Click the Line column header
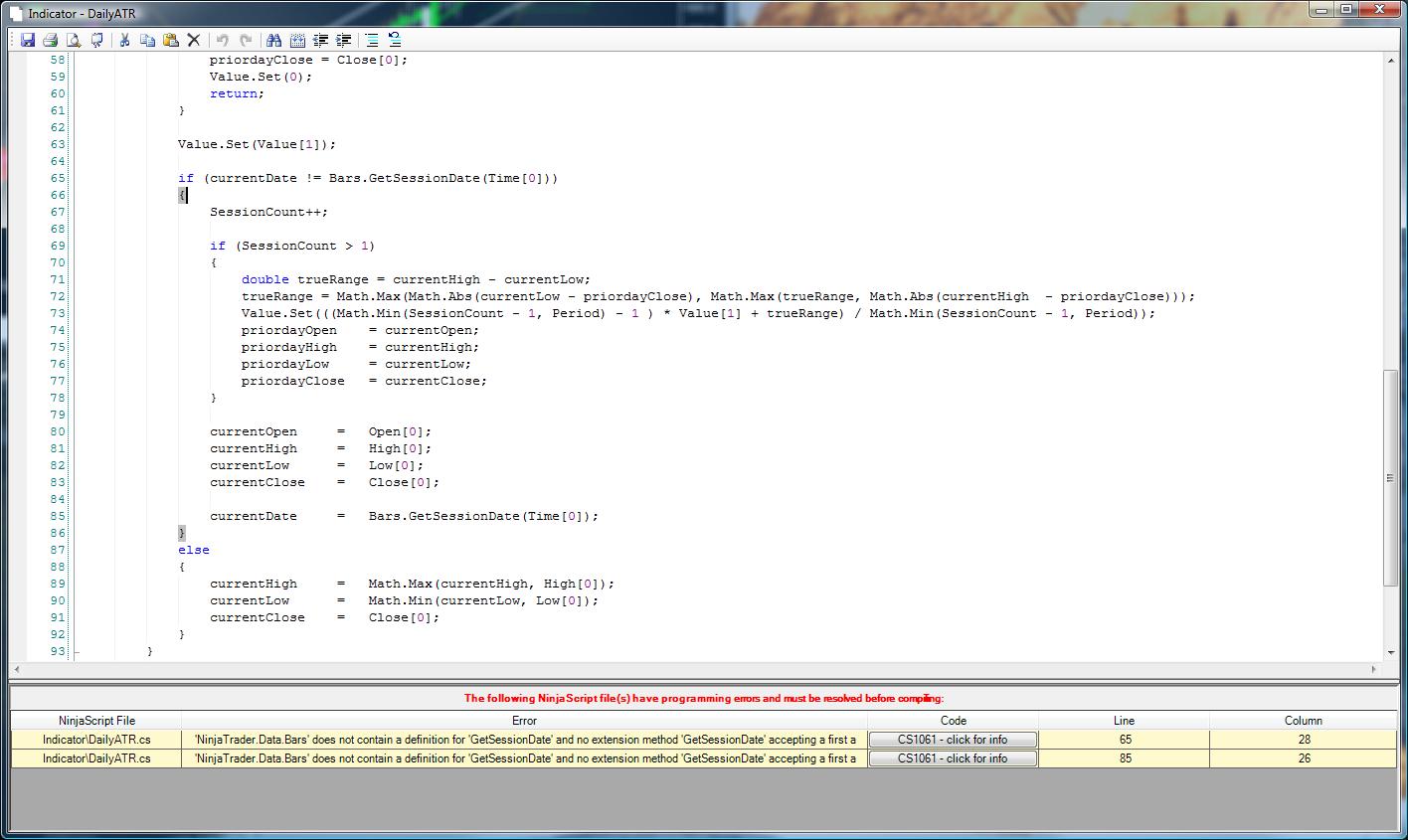This screenshot has height=840, width=1408. click(1124, 721)
